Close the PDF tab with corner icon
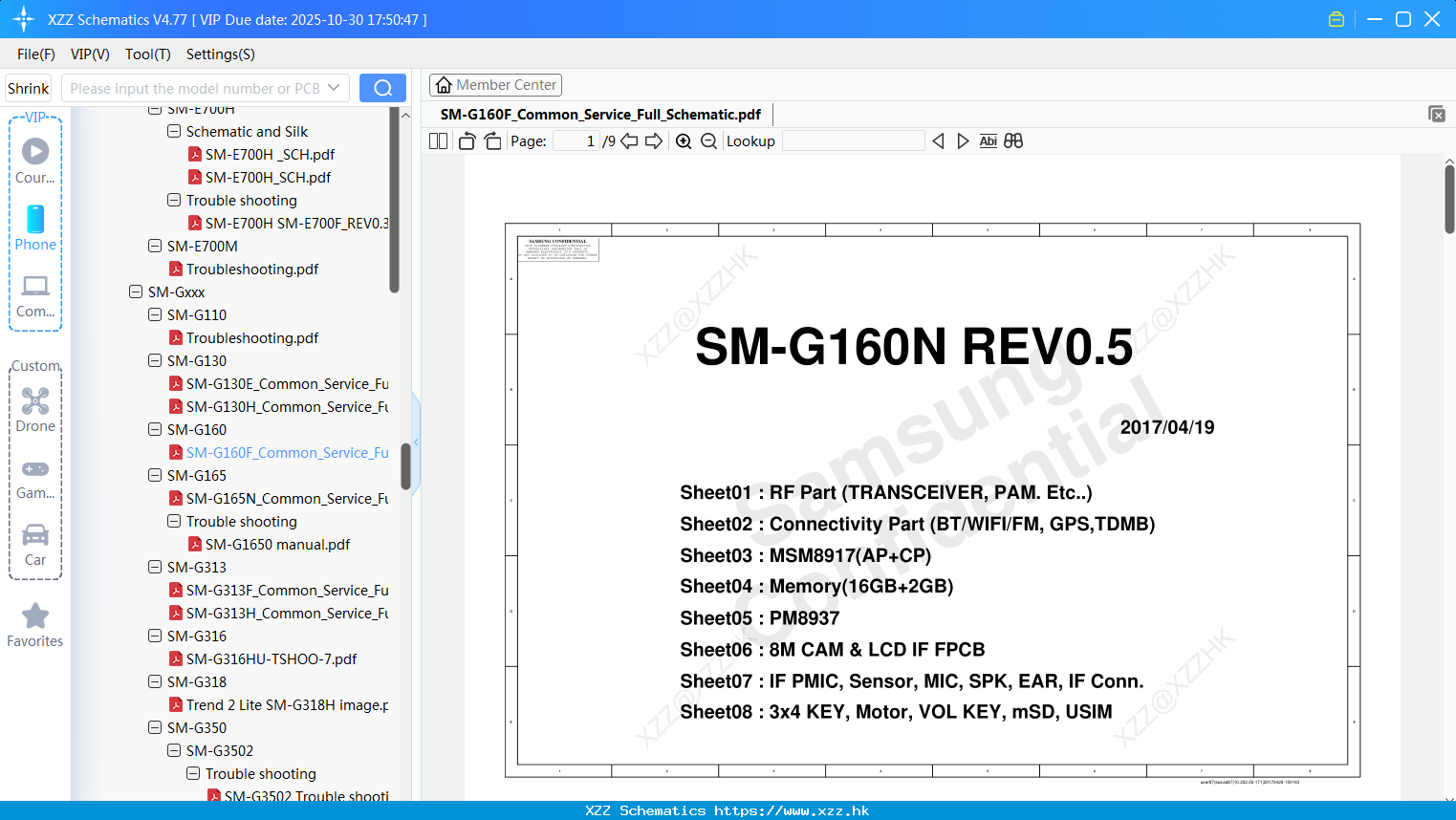Screen dimensions: 1456x820 click(x=1436, y=114)
